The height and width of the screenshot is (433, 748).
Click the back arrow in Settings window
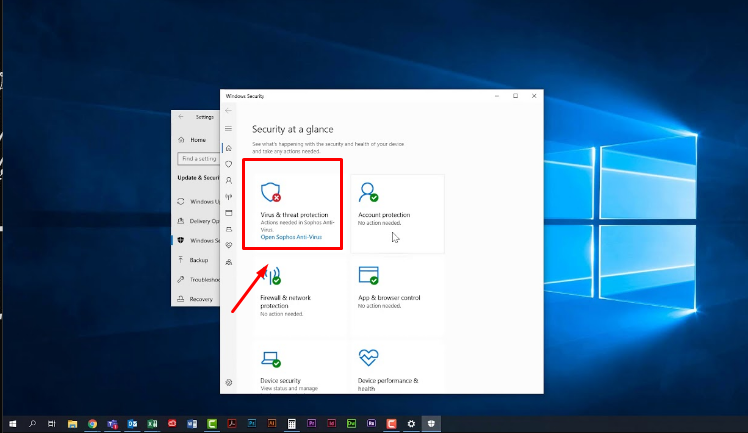(x=181, y=117)
